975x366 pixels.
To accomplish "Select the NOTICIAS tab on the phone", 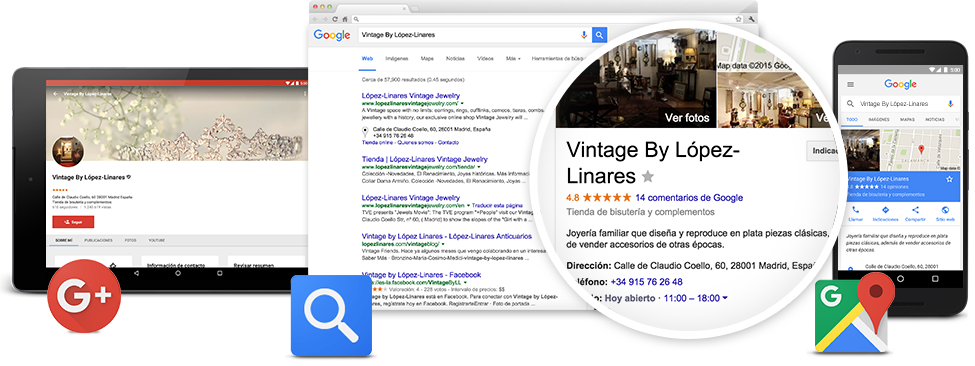I will point(935,119).
